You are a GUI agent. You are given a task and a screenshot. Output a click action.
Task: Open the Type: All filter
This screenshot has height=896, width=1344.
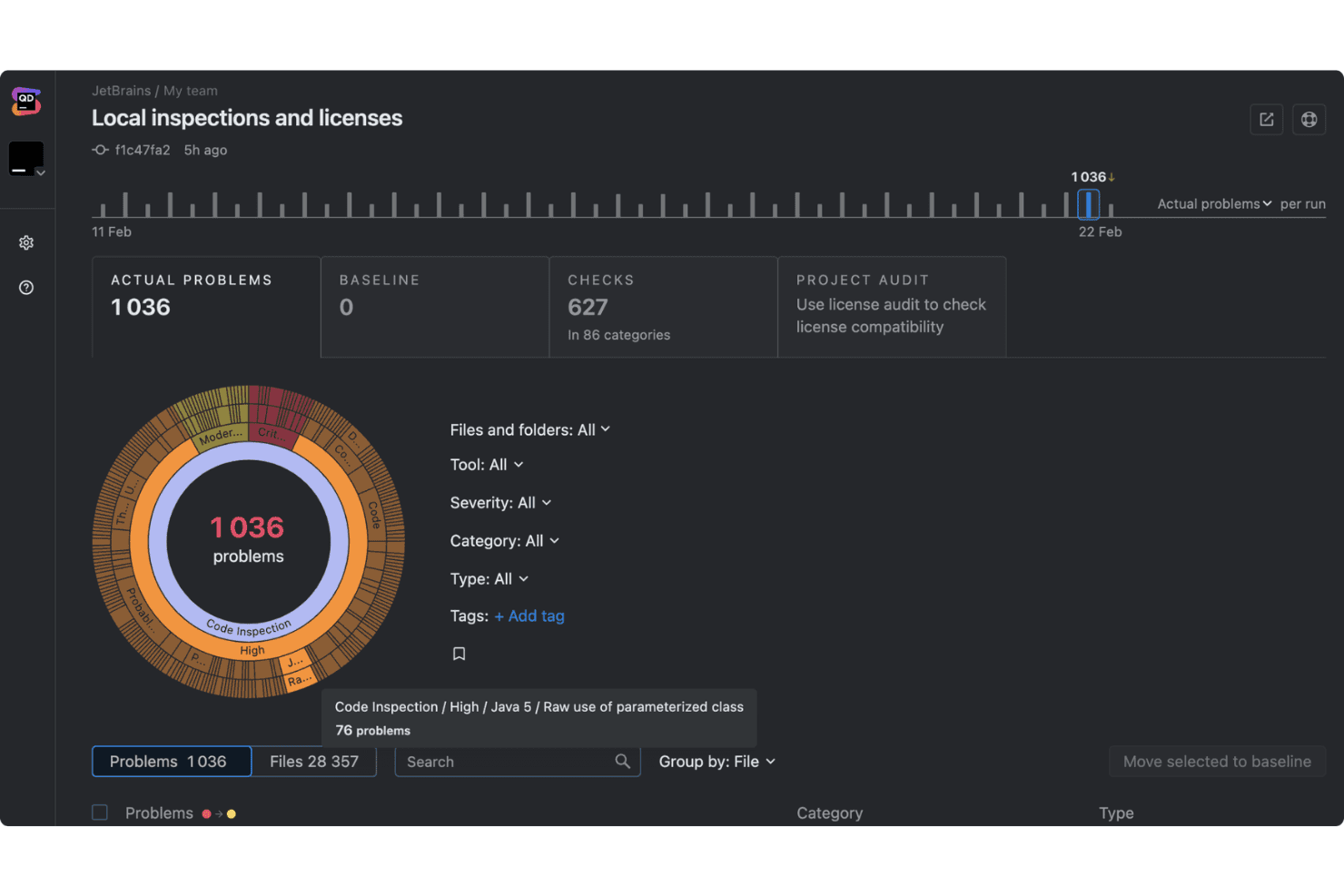coord(489,579)
